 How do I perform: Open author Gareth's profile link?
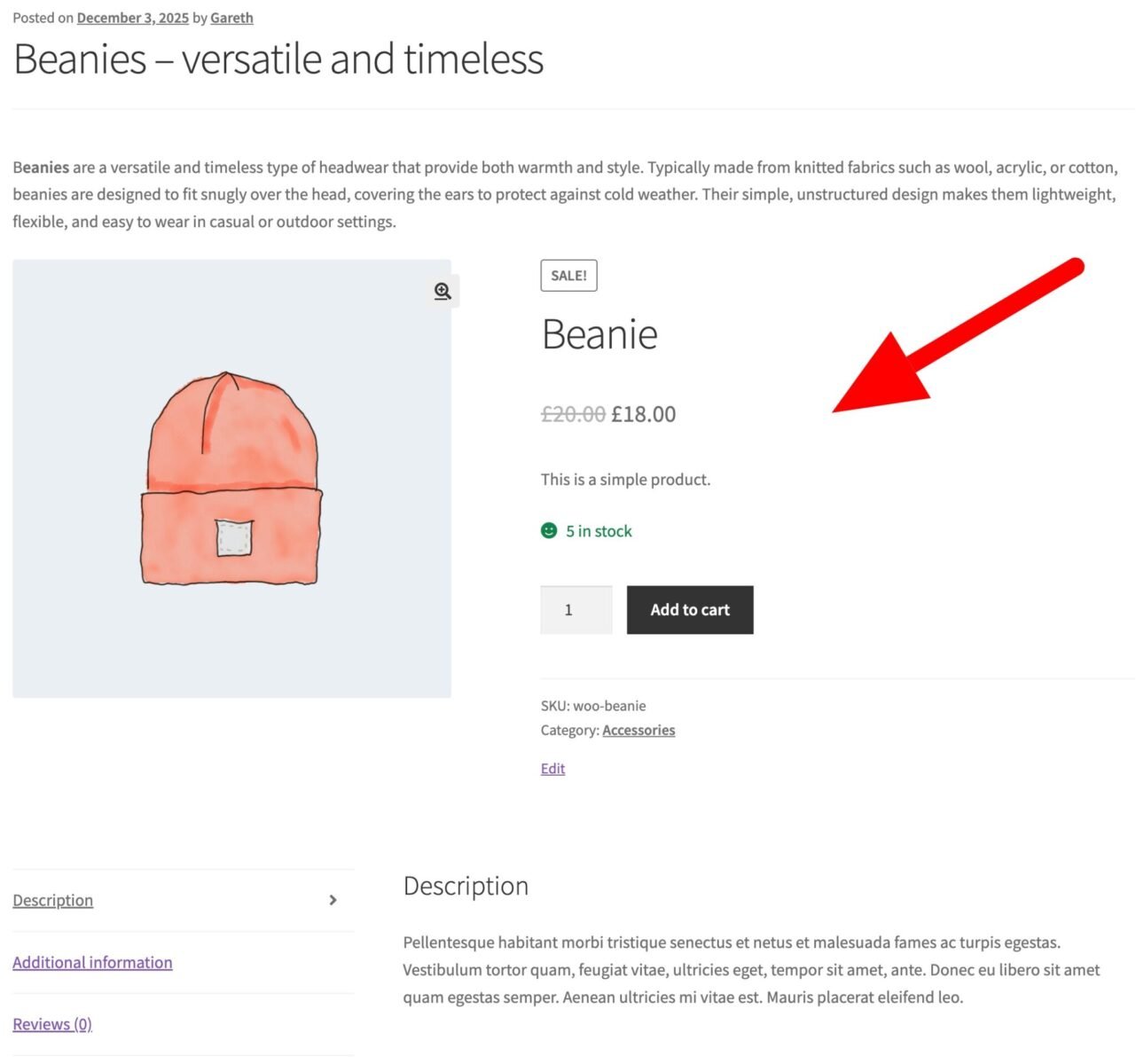coord(231,18)
